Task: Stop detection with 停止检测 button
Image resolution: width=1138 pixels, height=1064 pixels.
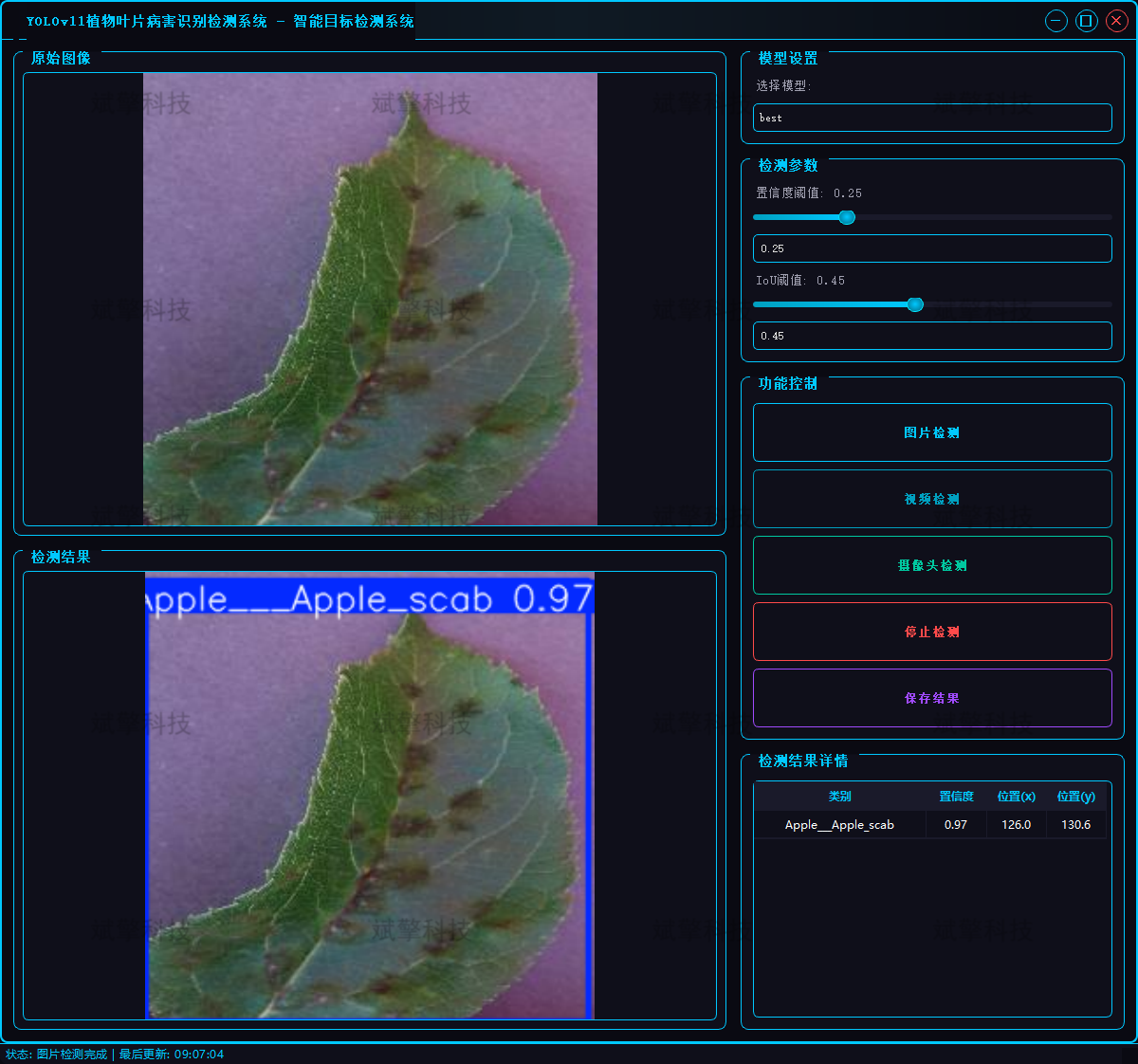Action: (x=932, y=632)
